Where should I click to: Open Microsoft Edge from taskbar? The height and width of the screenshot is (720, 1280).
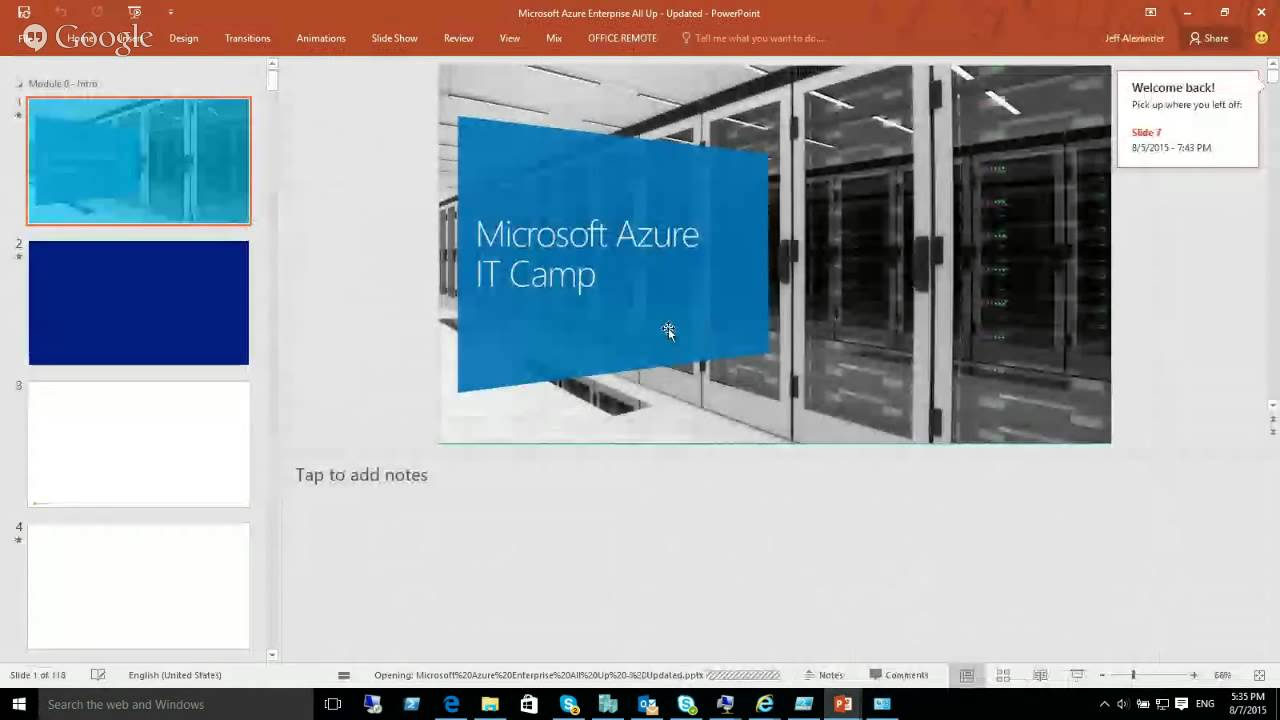click(x=451, y=704)
